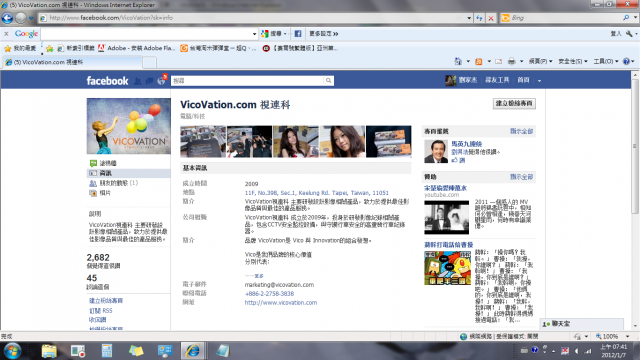Open the Google toolbar search box dropdown
The image size is (640, 360).
coord(254,34)
